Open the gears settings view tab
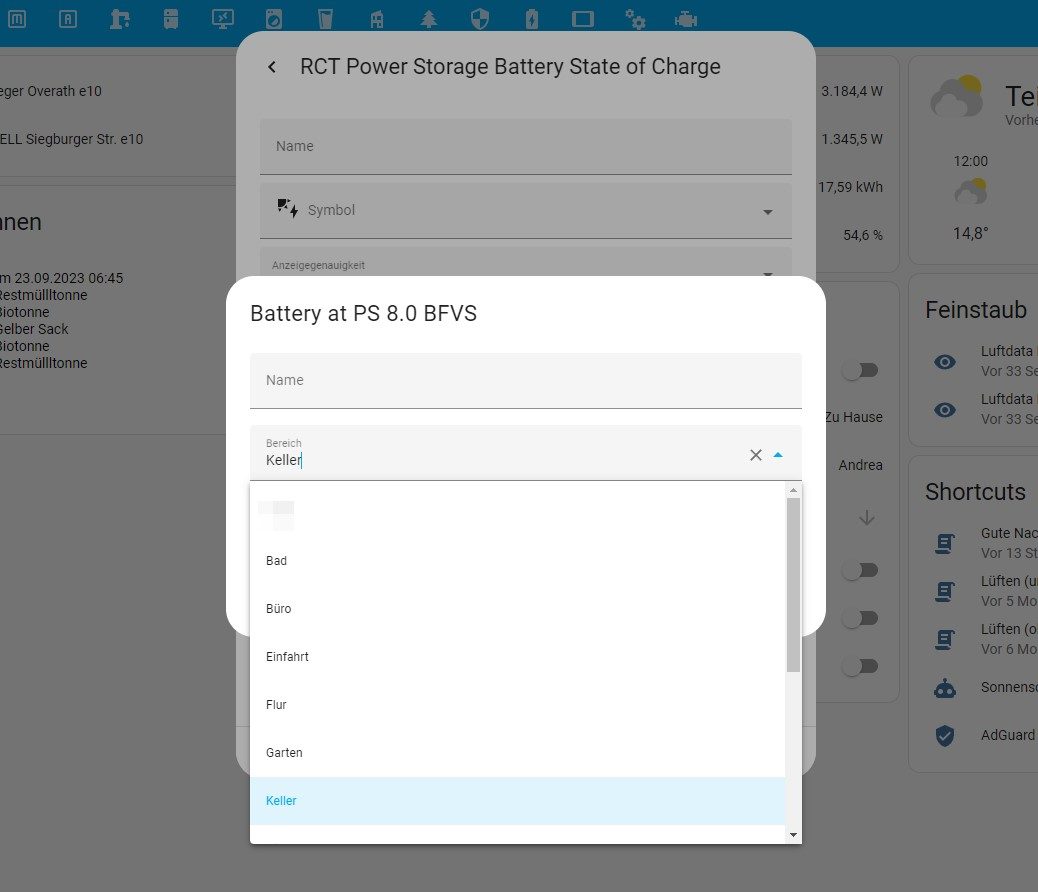 tap(635, 19)
